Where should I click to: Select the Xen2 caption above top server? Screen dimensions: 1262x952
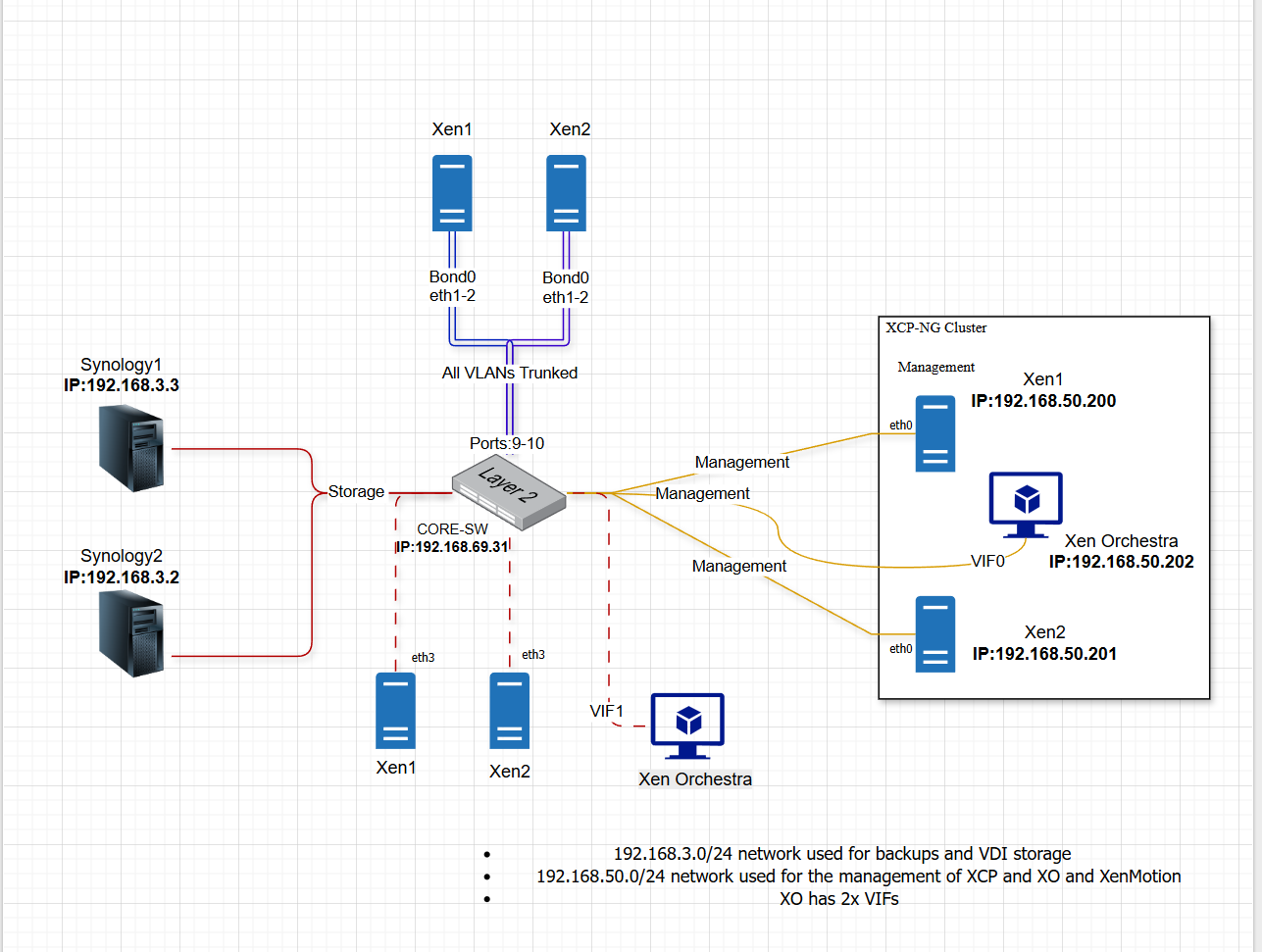570,129
